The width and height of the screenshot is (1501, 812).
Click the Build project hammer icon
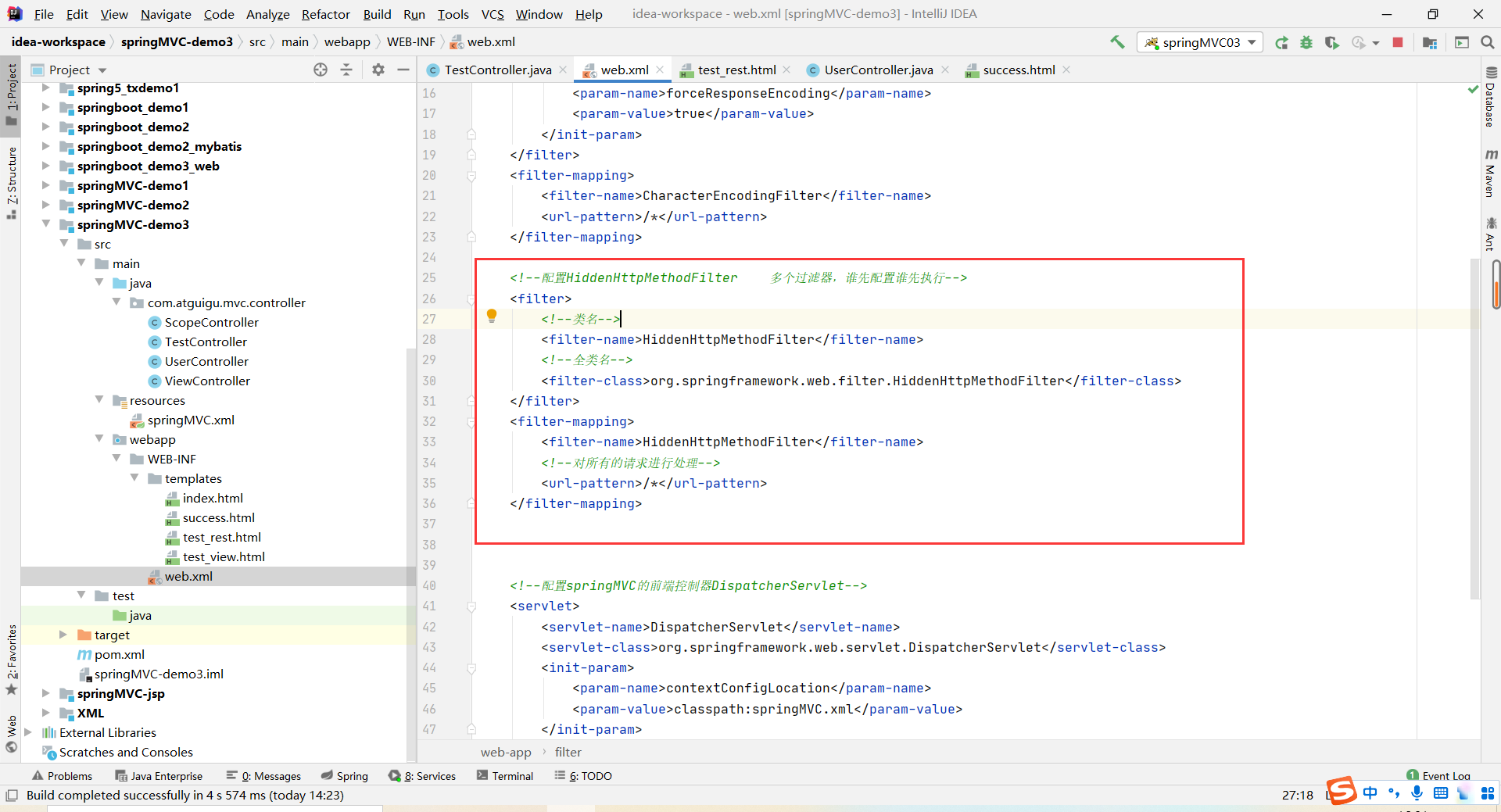pos(1117,42)
